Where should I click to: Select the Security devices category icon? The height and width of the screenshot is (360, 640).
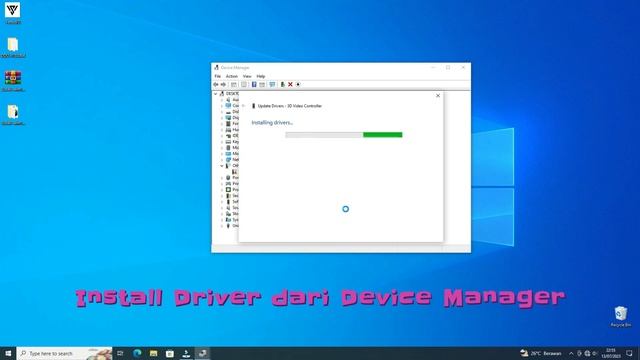(229, 196)
